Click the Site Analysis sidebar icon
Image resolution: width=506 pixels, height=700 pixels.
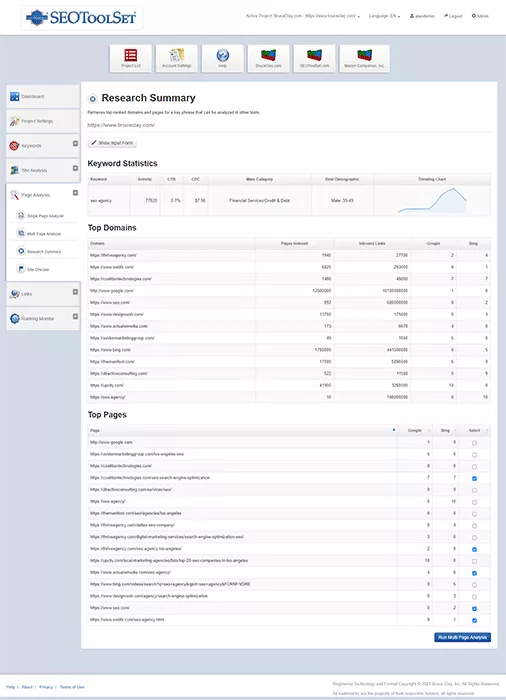click(x=15, y=170)
